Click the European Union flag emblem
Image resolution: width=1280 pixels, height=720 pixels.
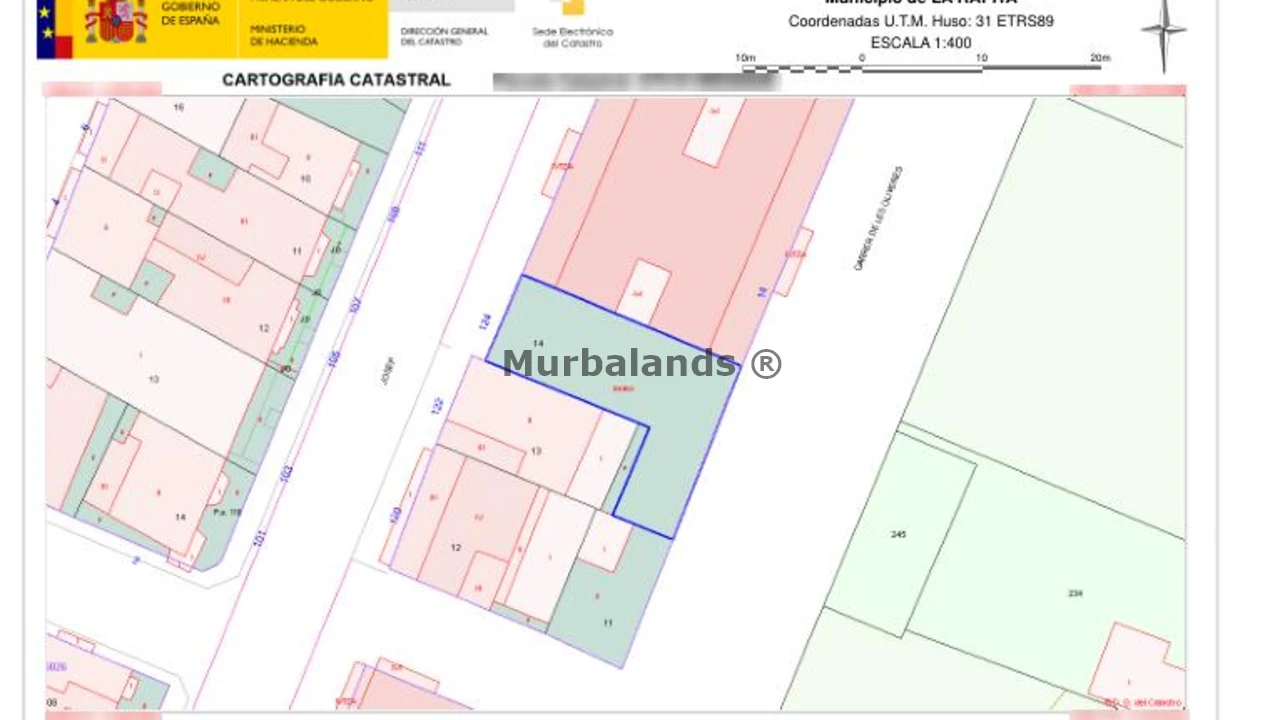point(53,28)
